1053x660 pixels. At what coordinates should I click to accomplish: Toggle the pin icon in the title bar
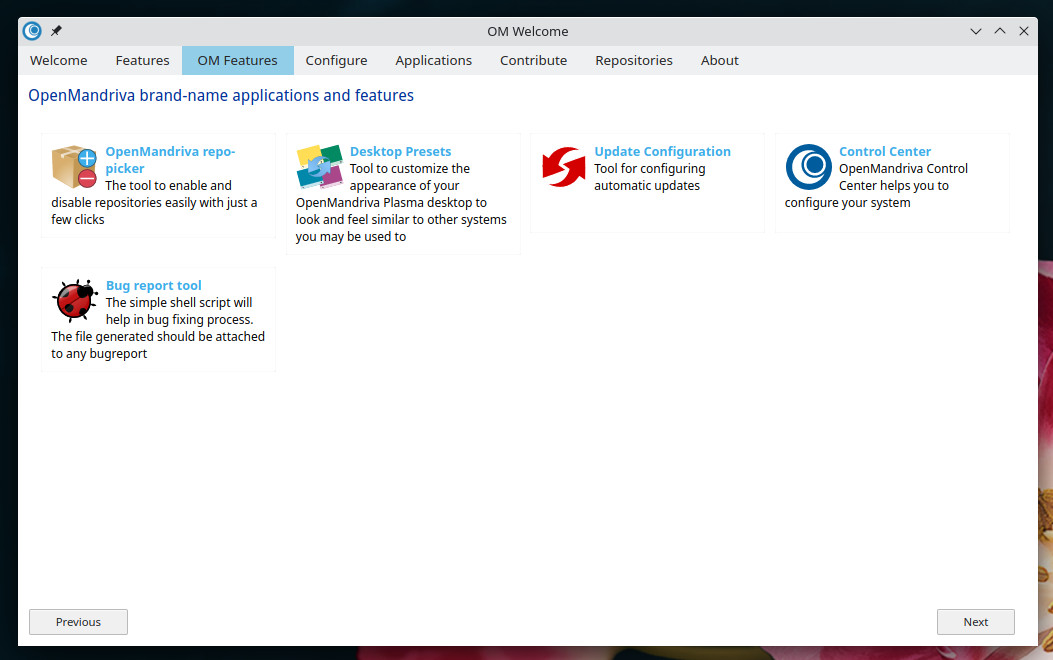click(x=56, y=31)
